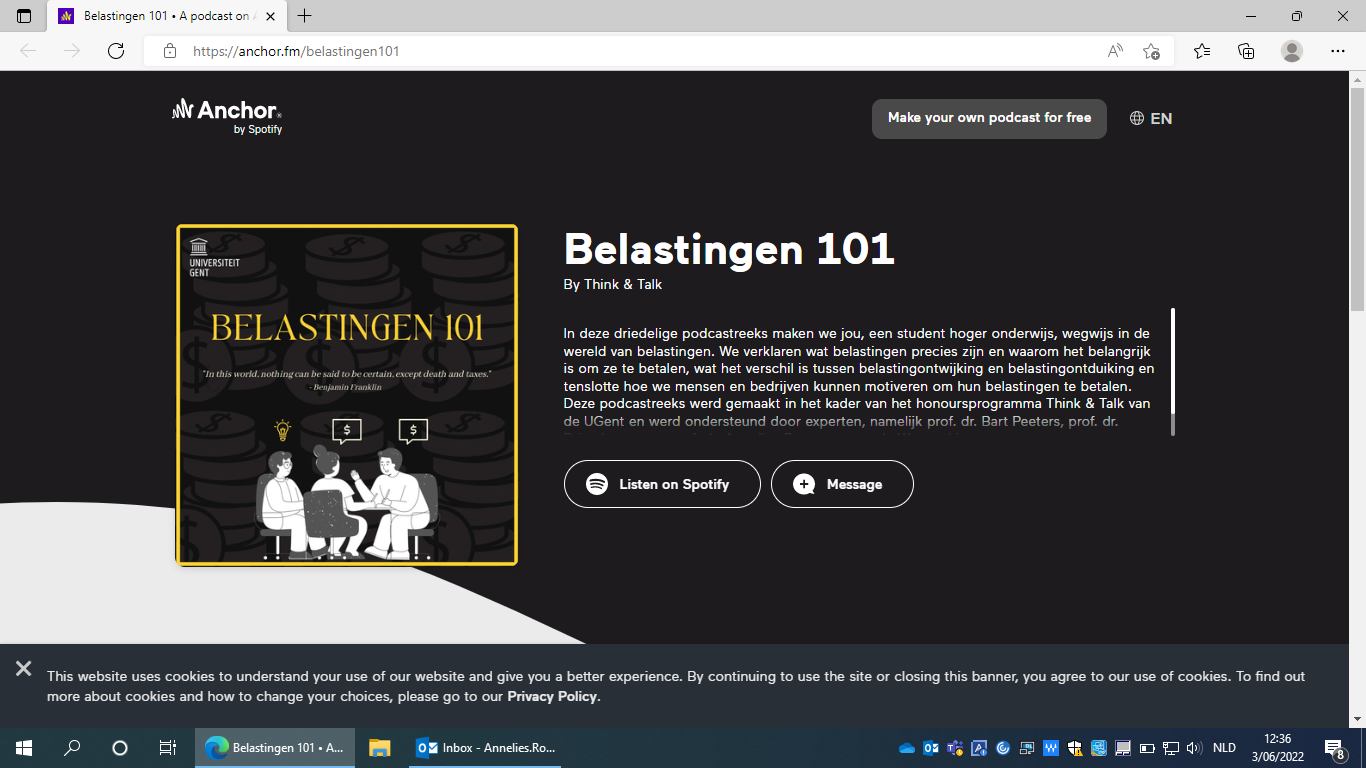Image resolution: width=1366 pixels, height=768 pixels.
Task: Open Edge Settings and more menu
Action: coord(1338,51)
